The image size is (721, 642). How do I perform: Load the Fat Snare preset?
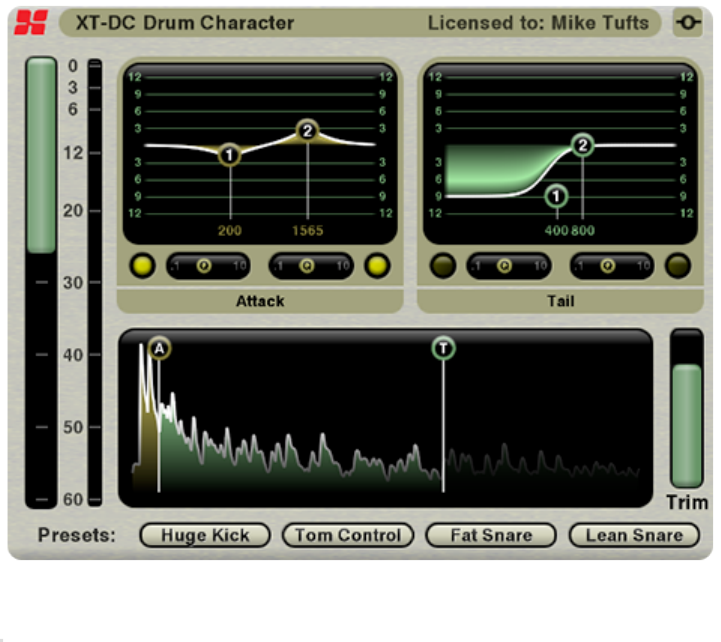pyautogui.click(x=491, y=535)
